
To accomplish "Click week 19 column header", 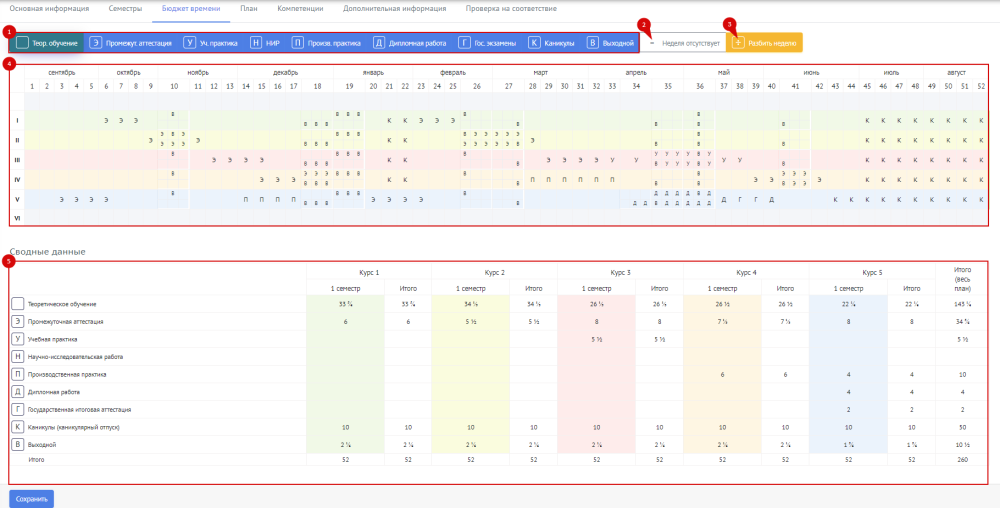I will (x=349, y=85).
